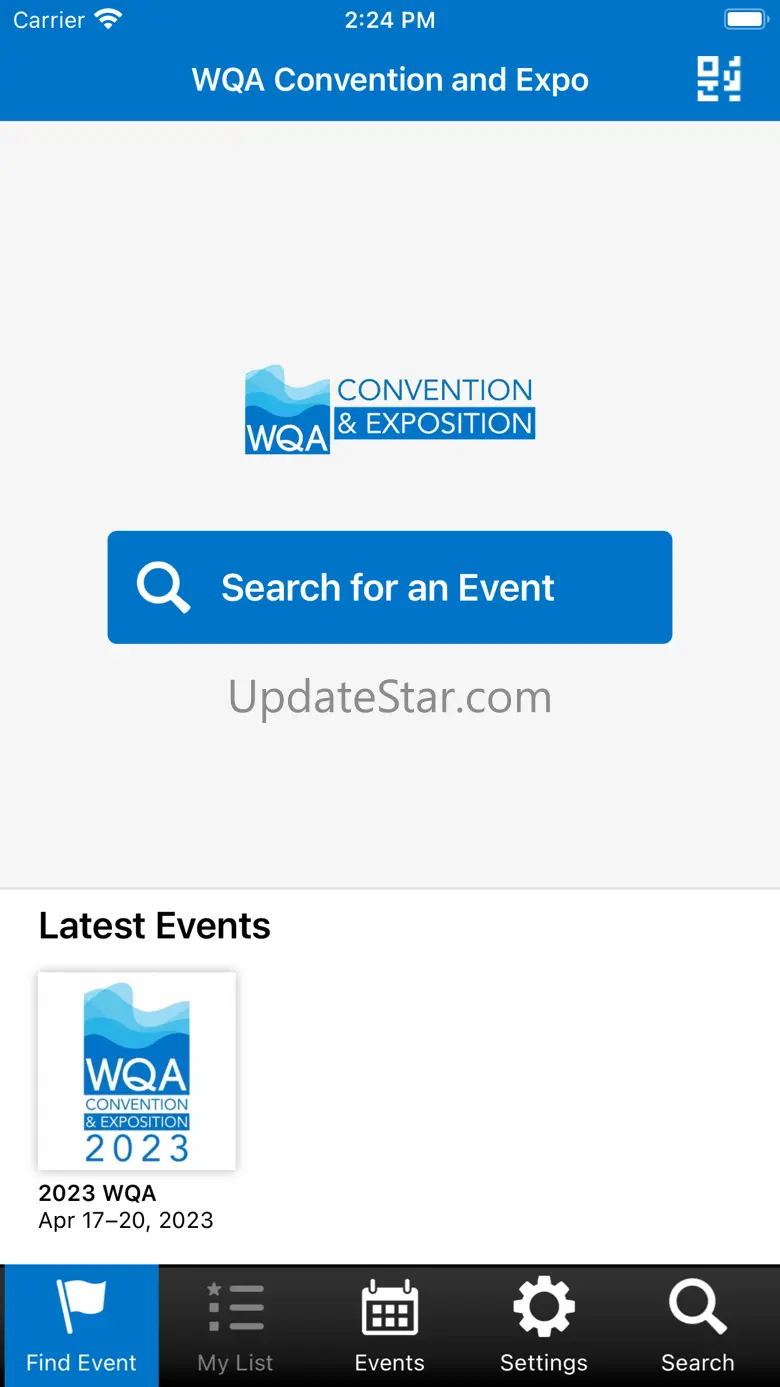
Task: Switch to the My List tab label
Action: [236, 1362]
